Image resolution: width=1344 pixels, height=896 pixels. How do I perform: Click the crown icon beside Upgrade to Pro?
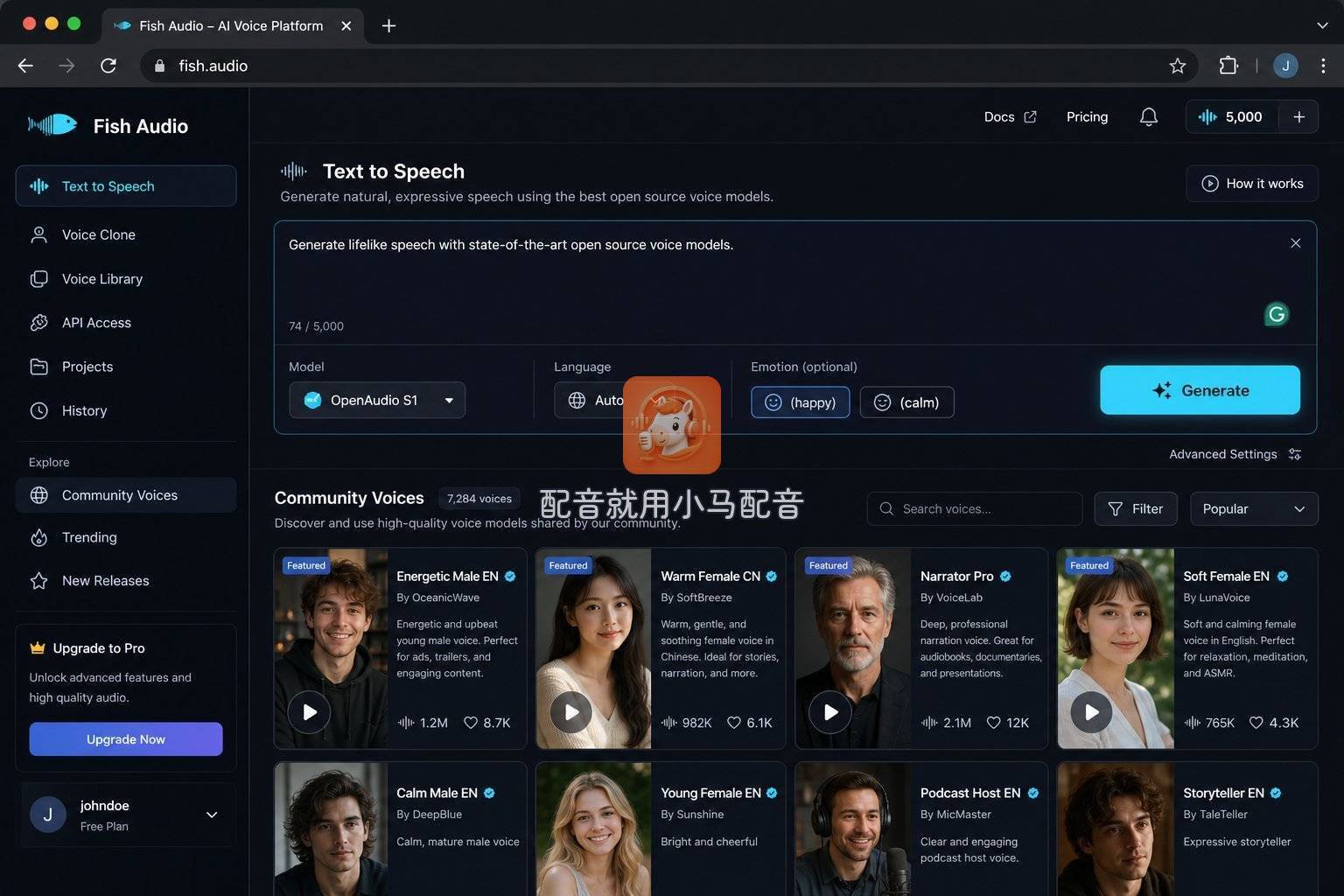(x=38, y=648)
